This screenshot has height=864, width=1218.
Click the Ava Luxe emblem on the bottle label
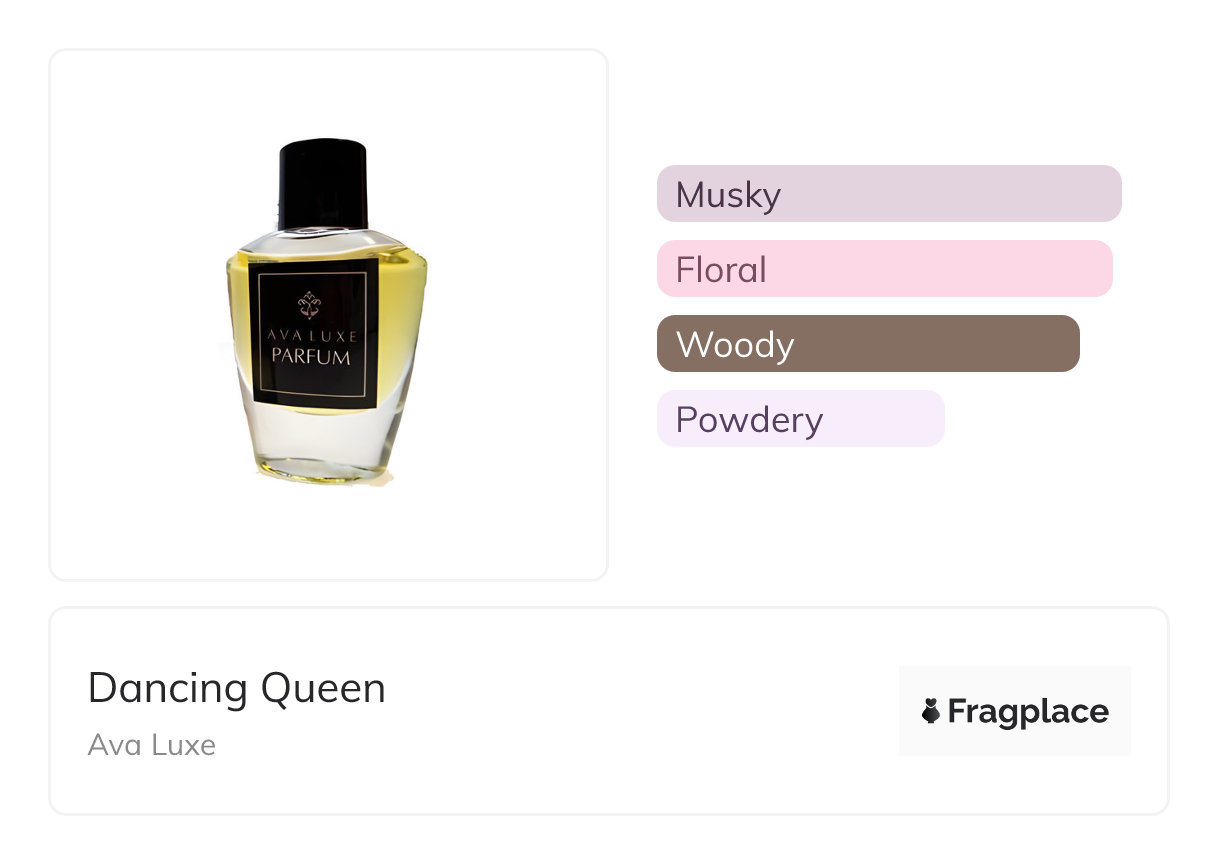point(315,303)
